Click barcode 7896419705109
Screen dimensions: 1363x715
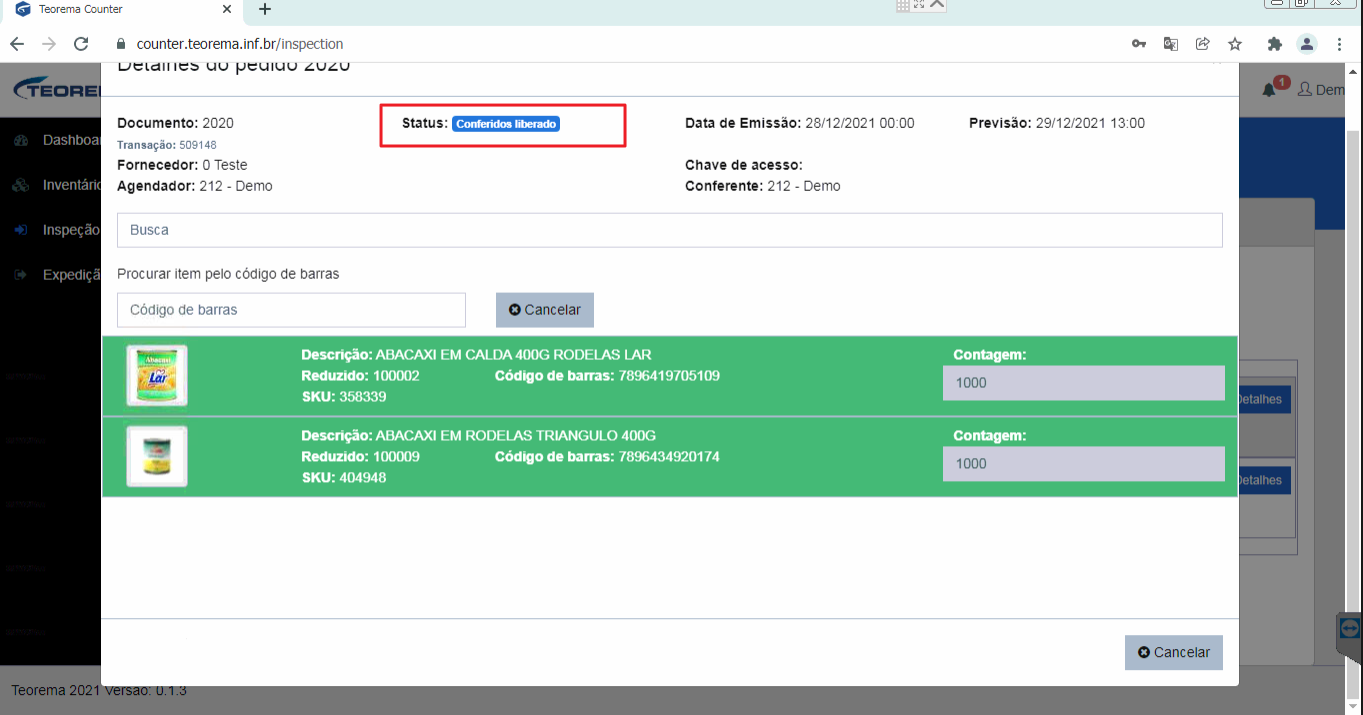pos(669,376)
